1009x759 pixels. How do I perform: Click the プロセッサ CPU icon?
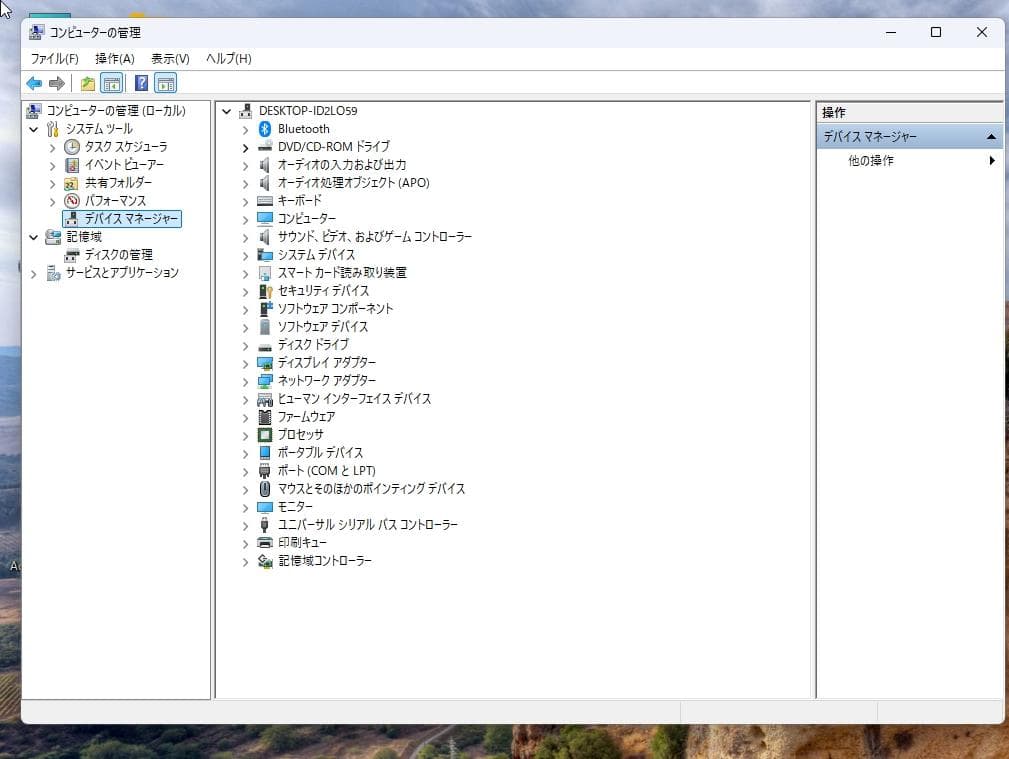264,435
